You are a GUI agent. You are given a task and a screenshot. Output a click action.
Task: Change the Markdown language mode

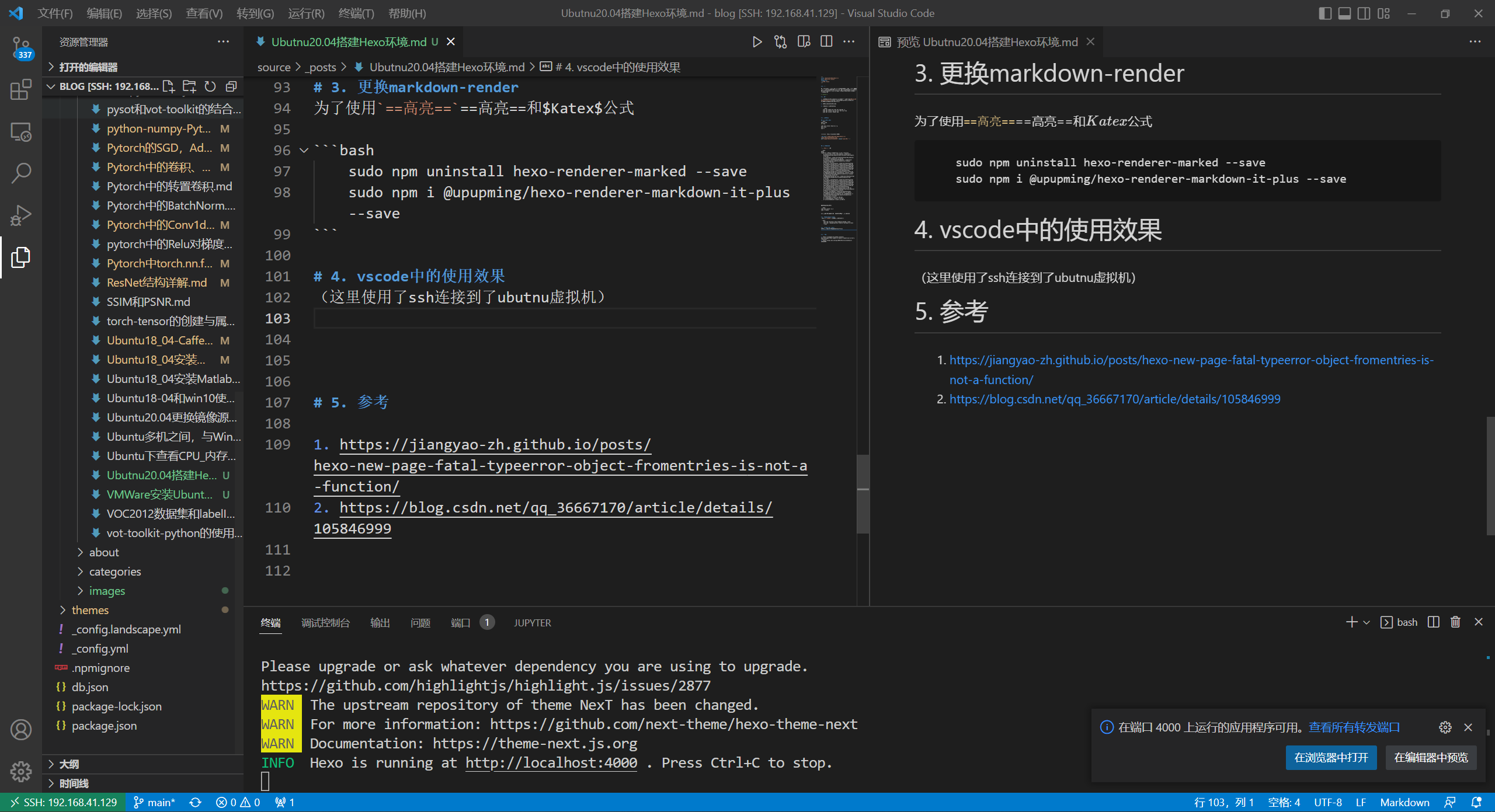(1404, 803)
